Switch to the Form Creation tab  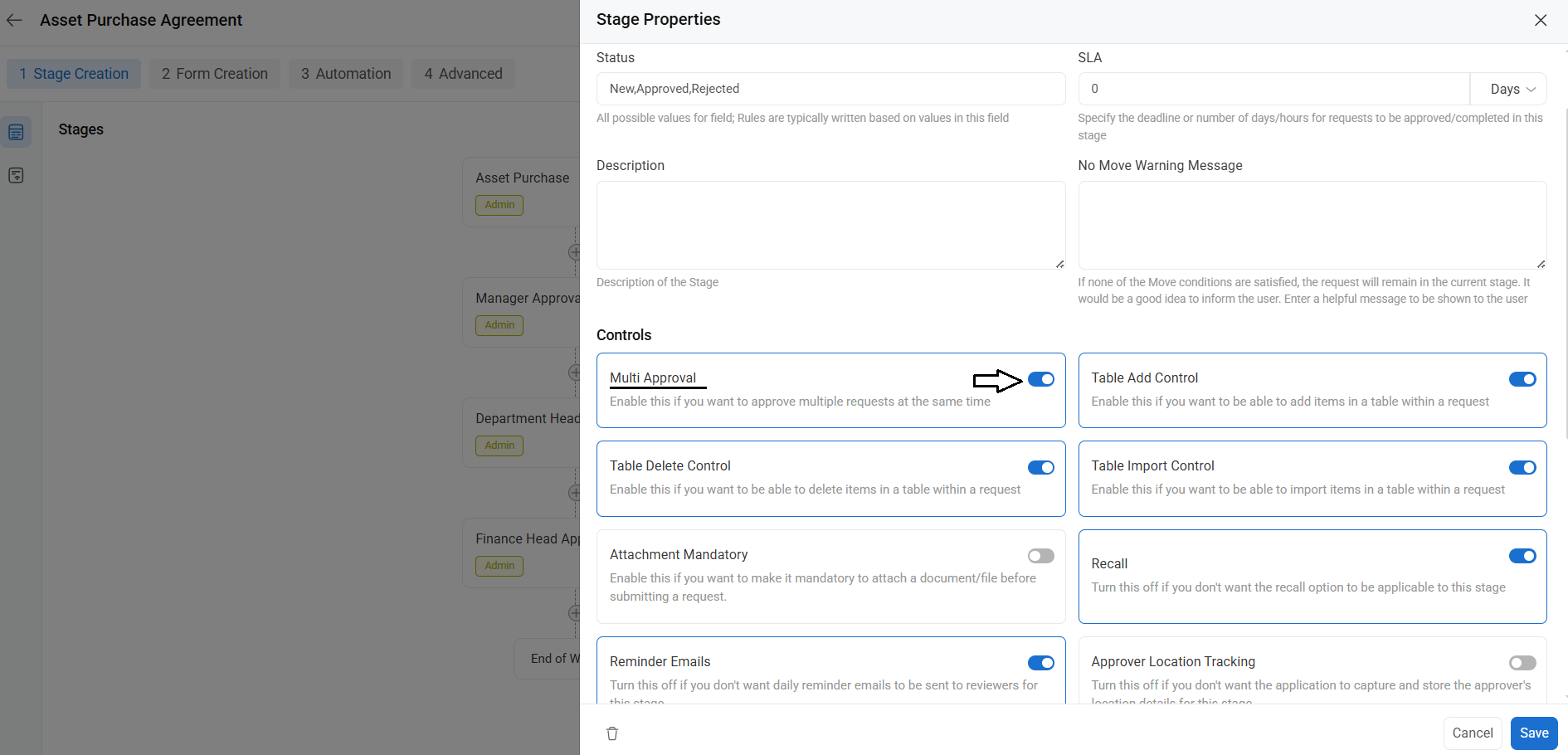coord(215,74)
